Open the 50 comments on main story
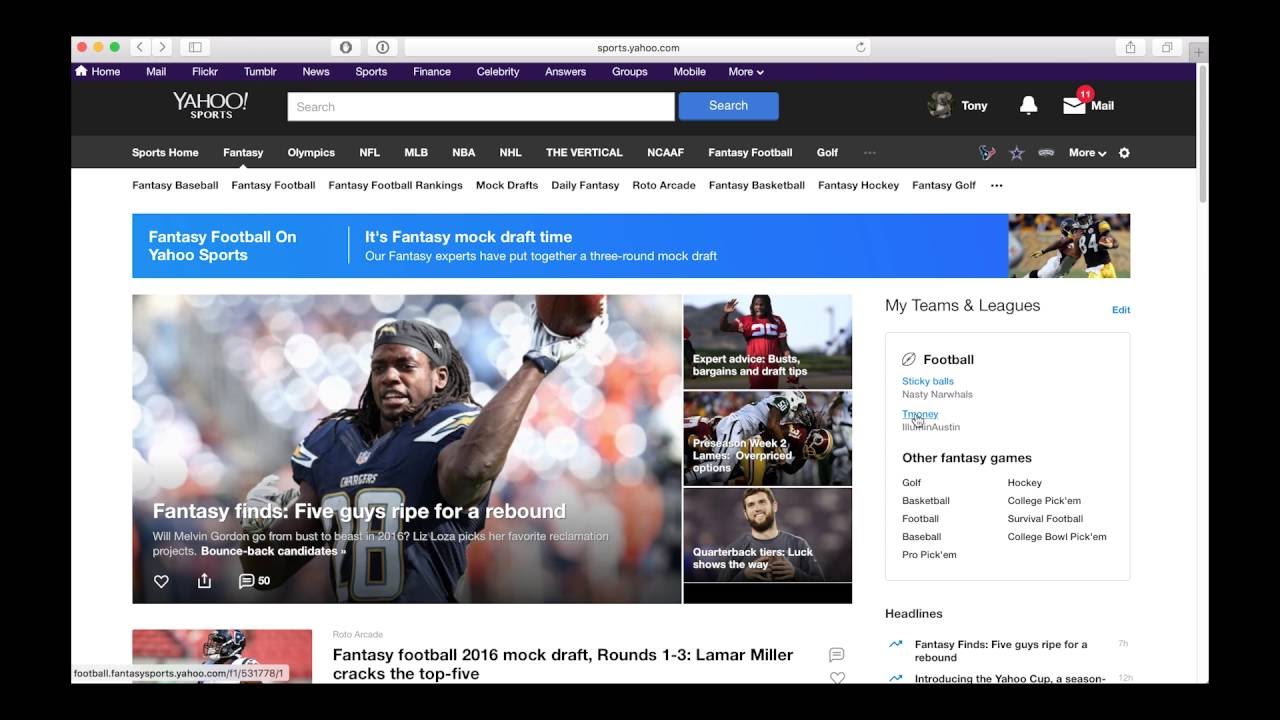1280x720 pixels. click(254, 581)
